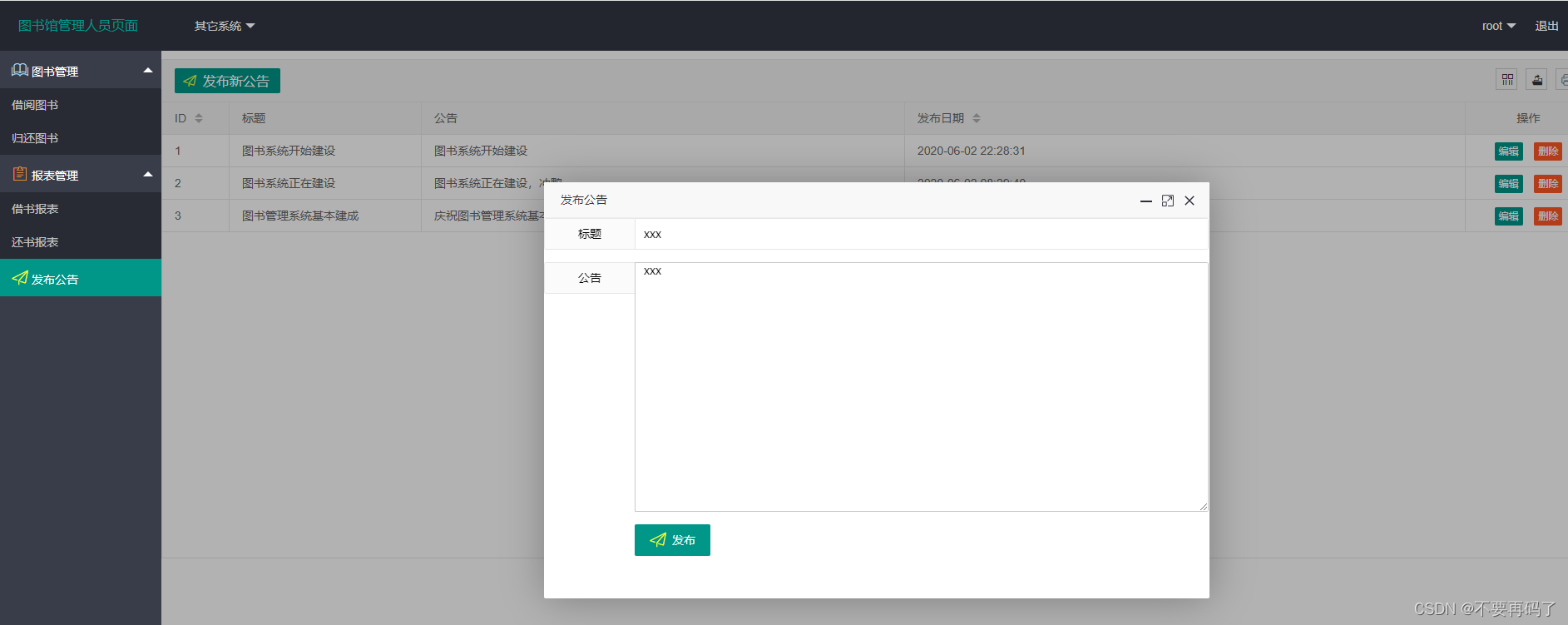This screenshot has height=625, width=1568.
Task: Click 编辑 for 图书管理系统基本建成 row
Action: (x=1509, y=216)
